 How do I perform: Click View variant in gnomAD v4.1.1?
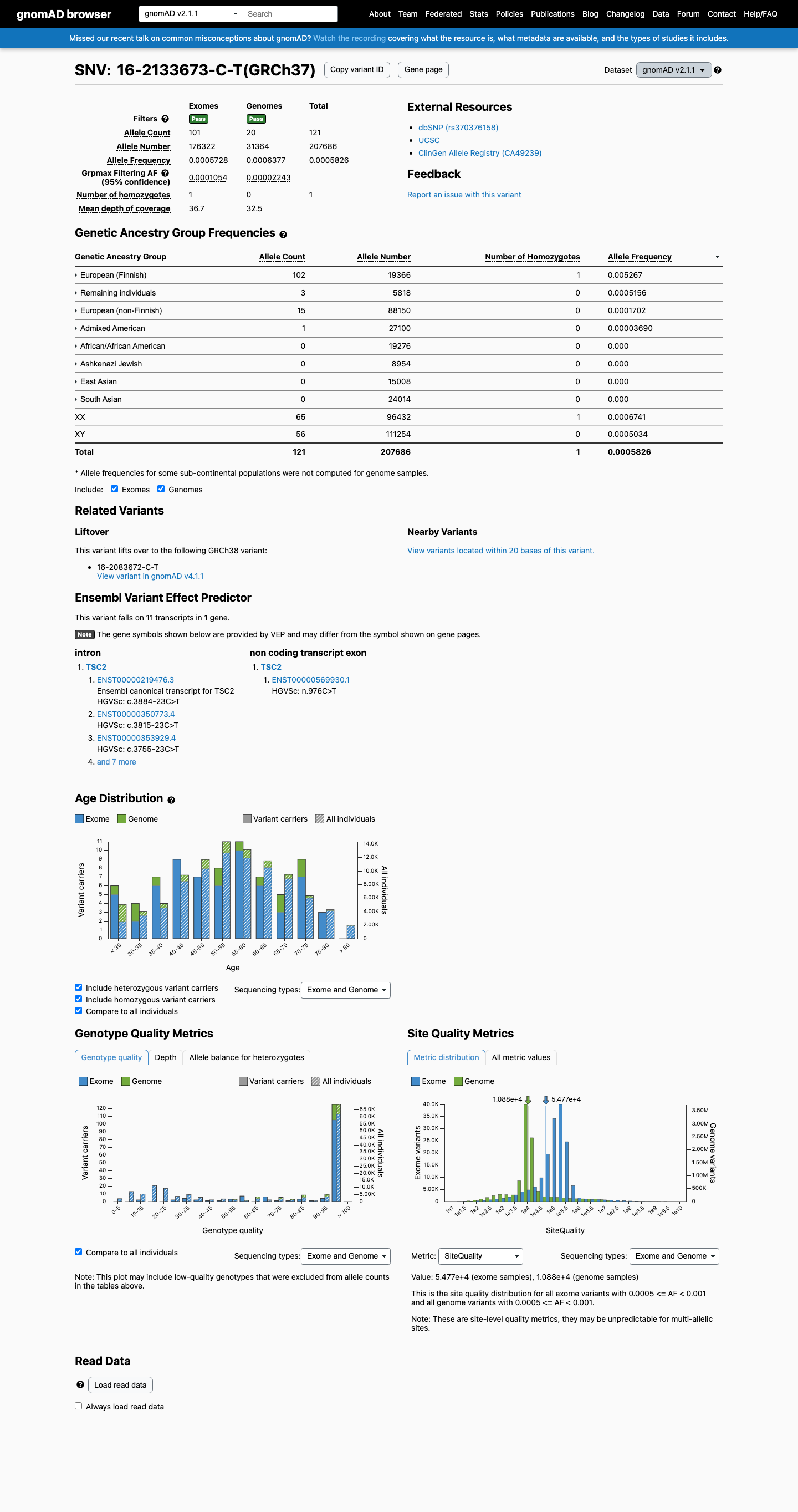point(150,577)
